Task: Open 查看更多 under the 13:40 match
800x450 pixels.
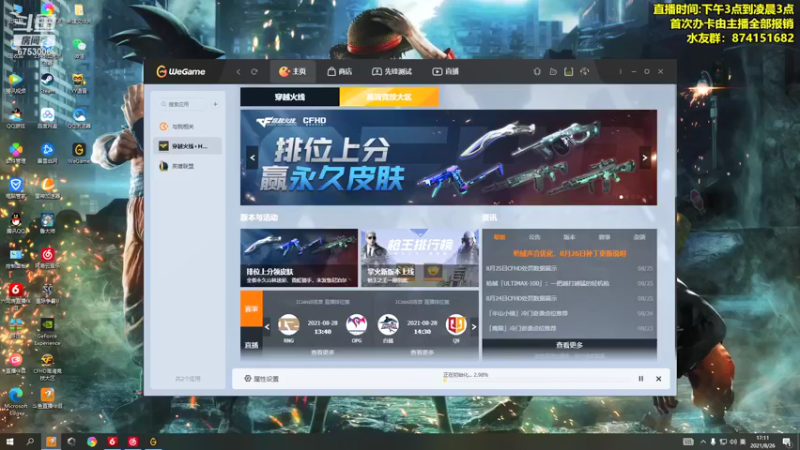Action: pos(322,353)
